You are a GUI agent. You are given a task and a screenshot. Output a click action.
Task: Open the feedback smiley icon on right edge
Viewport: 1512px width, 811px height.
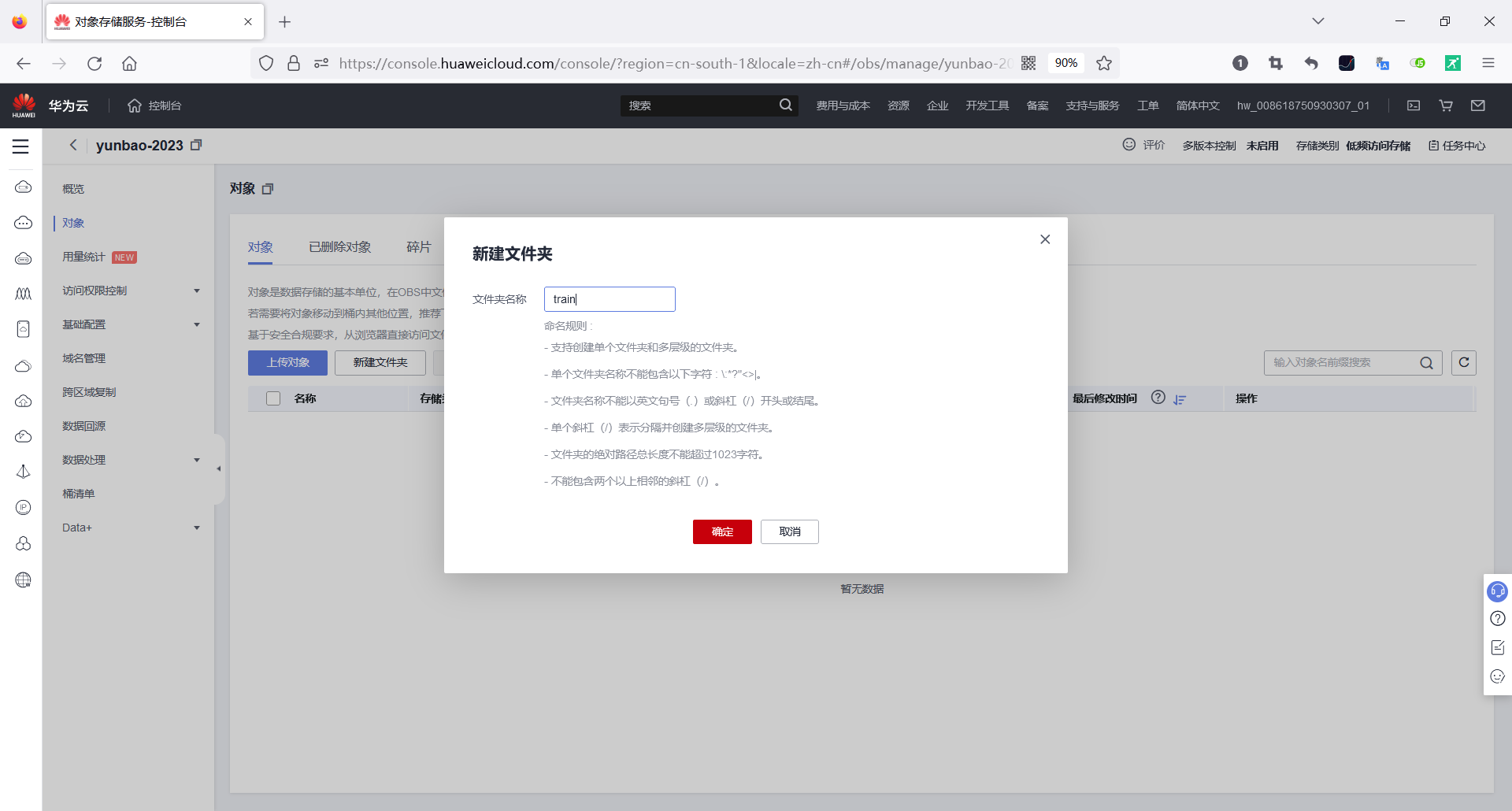[1498, 676]
